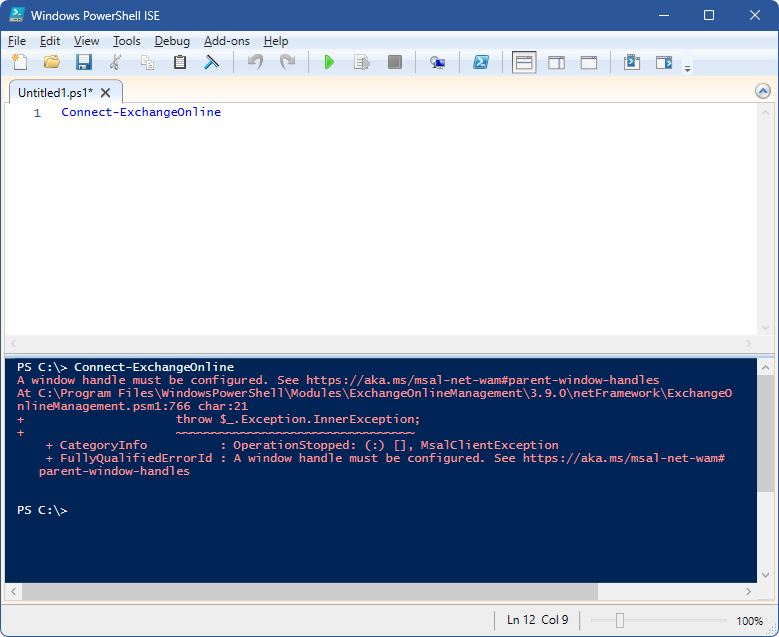Screen dimensions: 779x637
Task: Click Show Command Add-on icon
Action: (664, 62)
